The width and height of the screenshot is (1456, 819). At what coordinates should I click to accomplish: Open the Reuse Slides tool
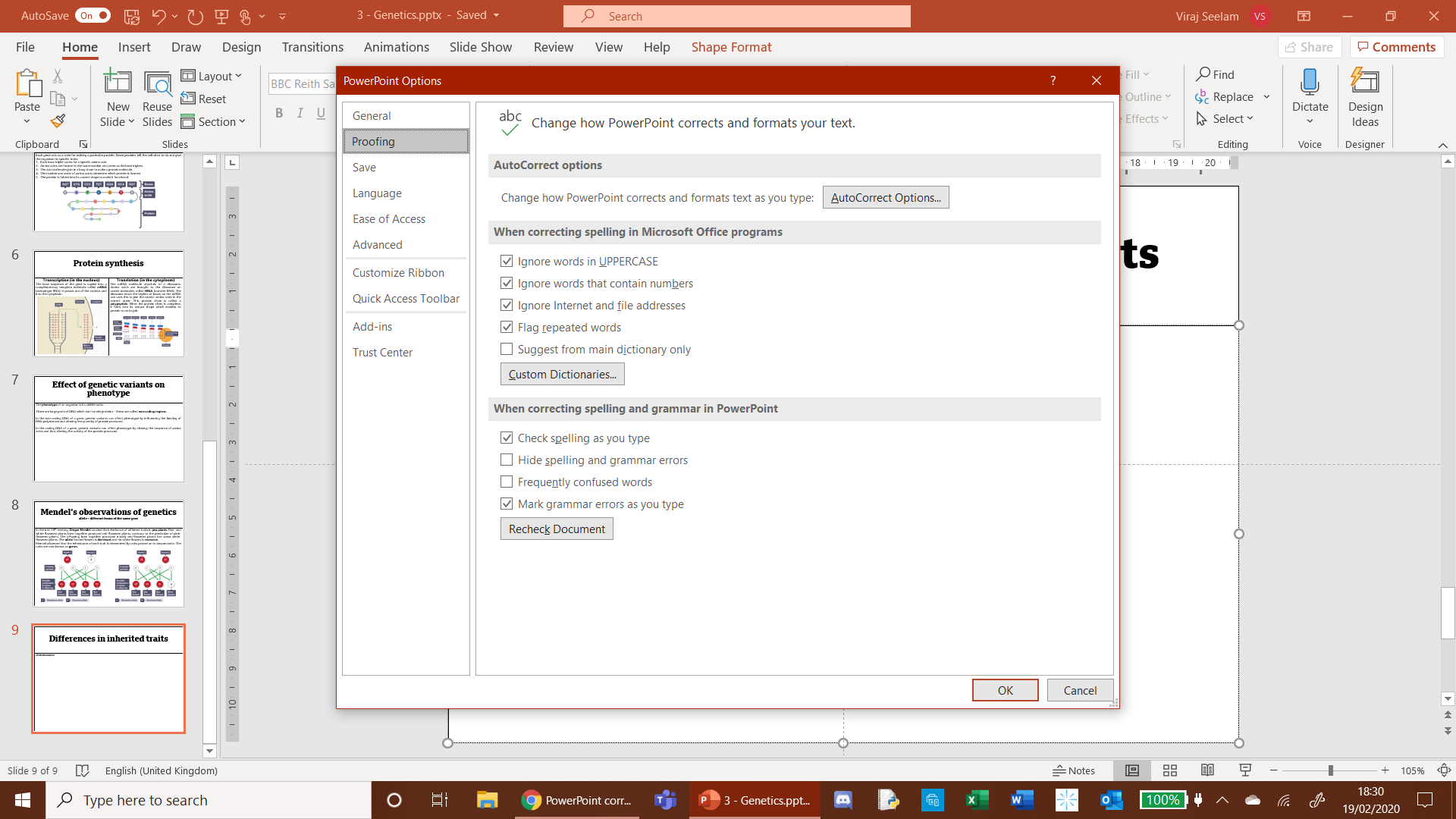157,99
